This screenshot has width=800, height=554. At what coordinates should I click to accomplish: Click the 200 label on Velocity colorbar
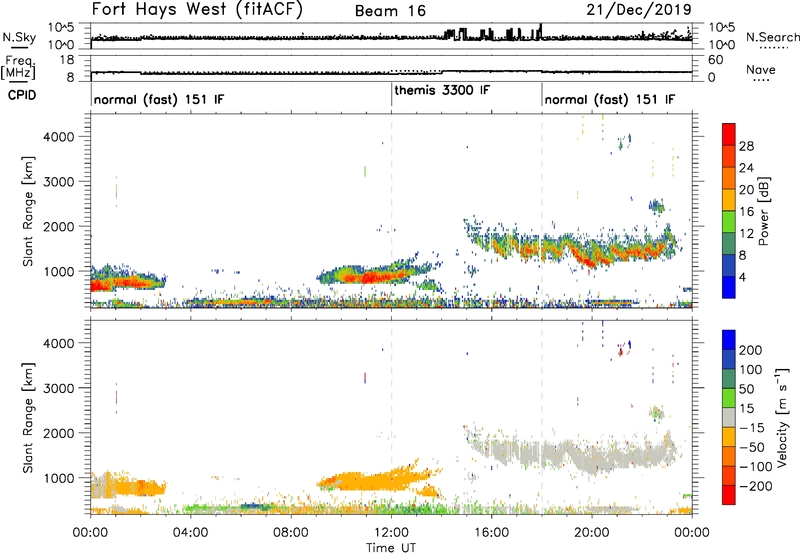coord(751,350)
